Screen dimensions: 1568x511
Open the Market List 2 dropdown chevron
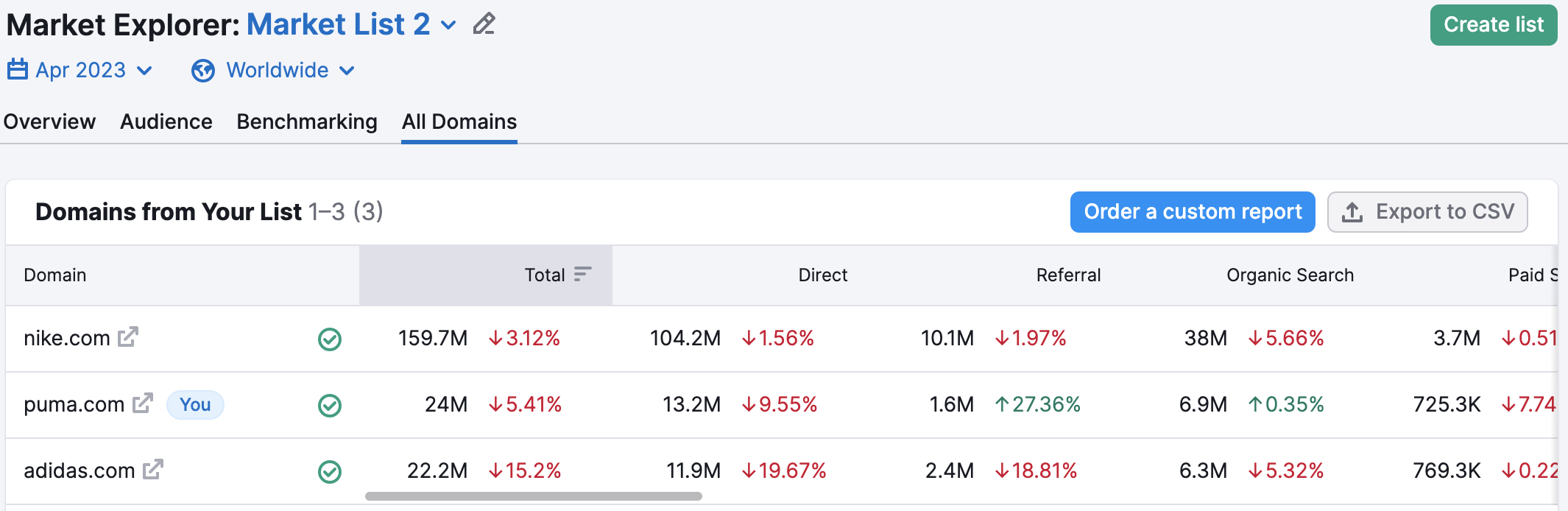(x=448, y=27)
